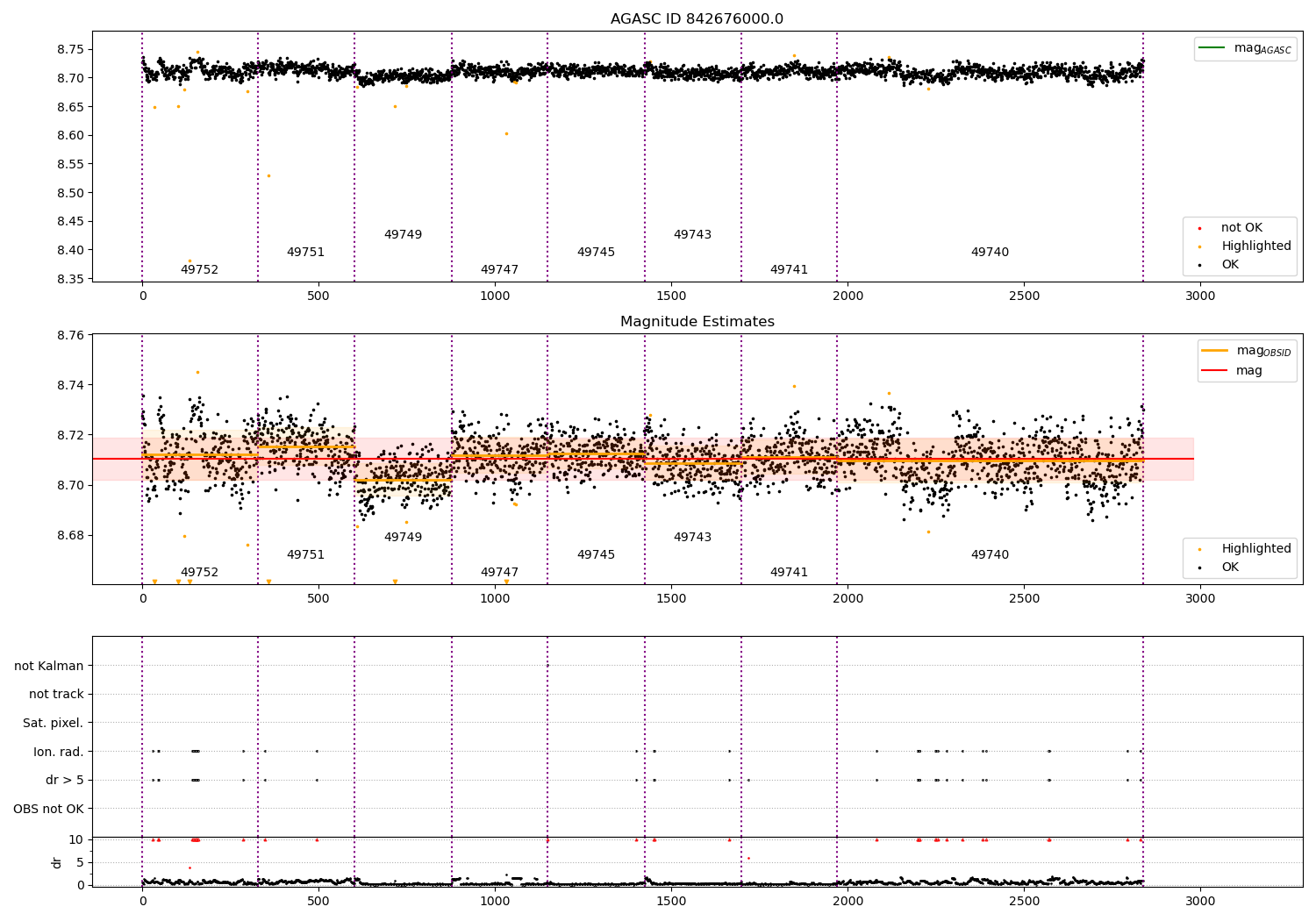Click the 8.76 y-axis tick label
1316x921 pixels.
coord(69,335)
